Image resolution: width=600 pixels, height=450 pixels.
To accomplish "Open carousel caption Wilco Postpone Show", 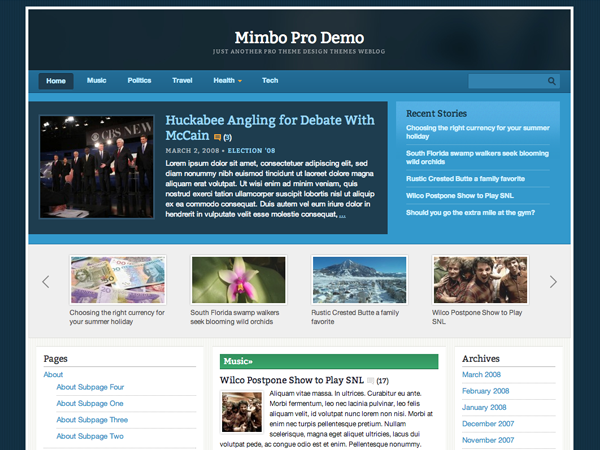I will [477, 317].
